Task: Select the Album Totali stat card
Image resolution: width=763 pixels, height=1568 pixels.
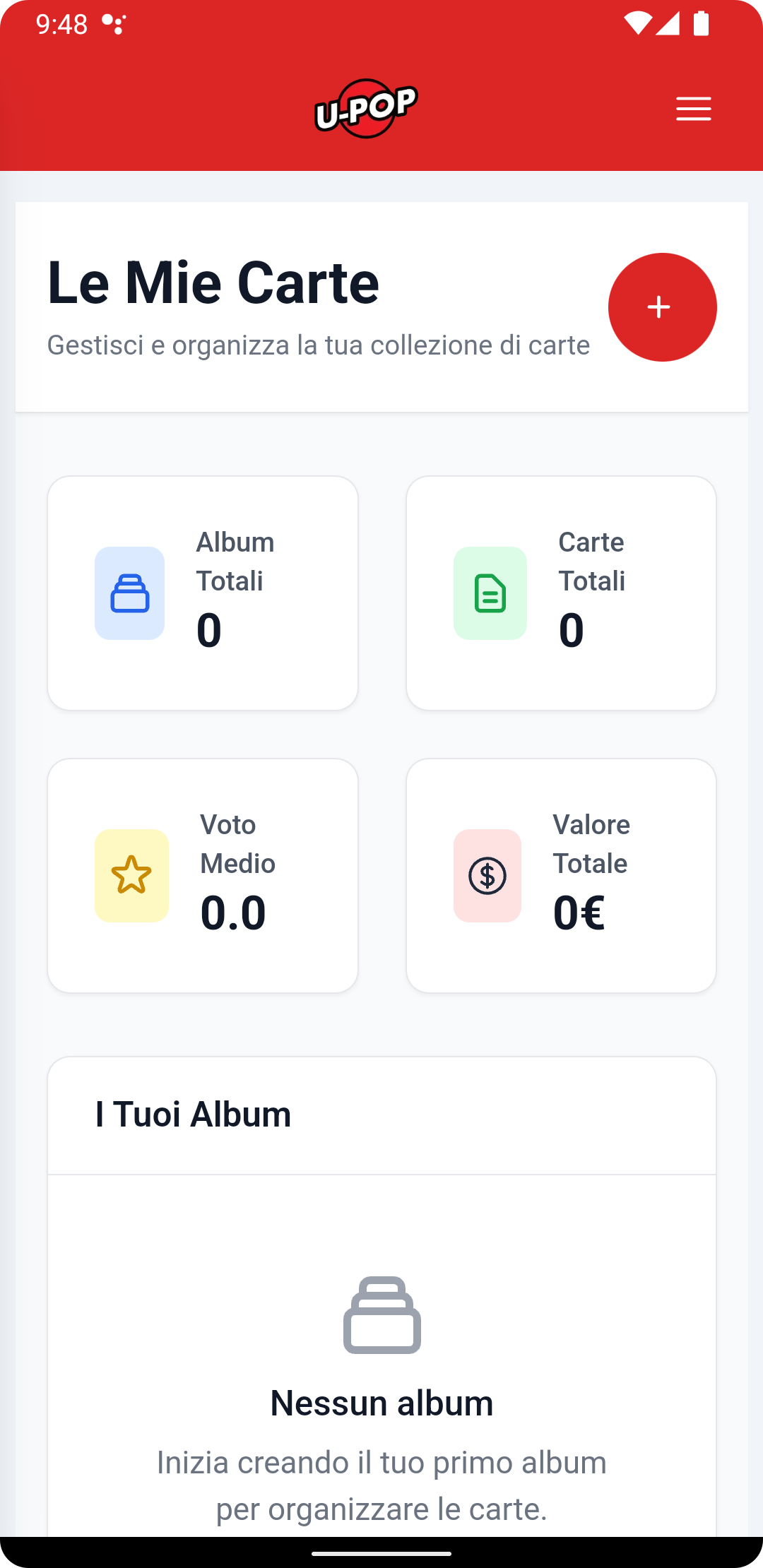Action: [x=203, y=593]
